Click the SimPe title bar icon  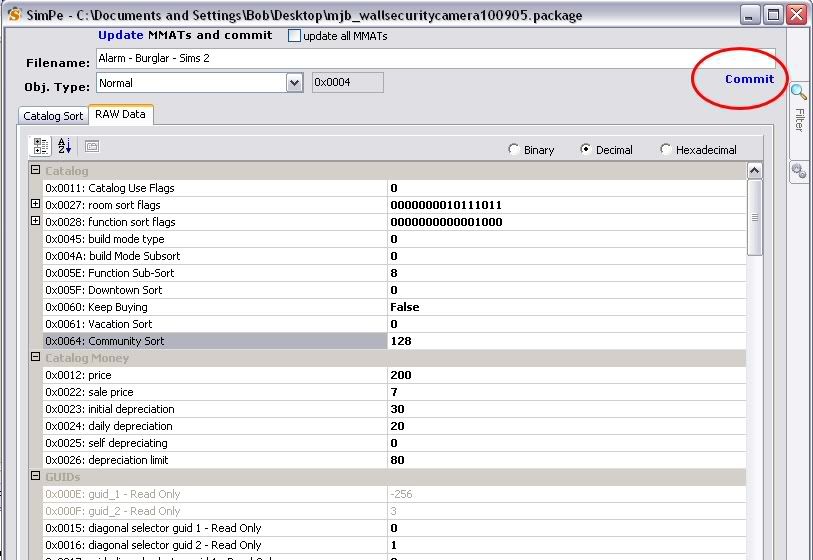(x=13, y=14)
